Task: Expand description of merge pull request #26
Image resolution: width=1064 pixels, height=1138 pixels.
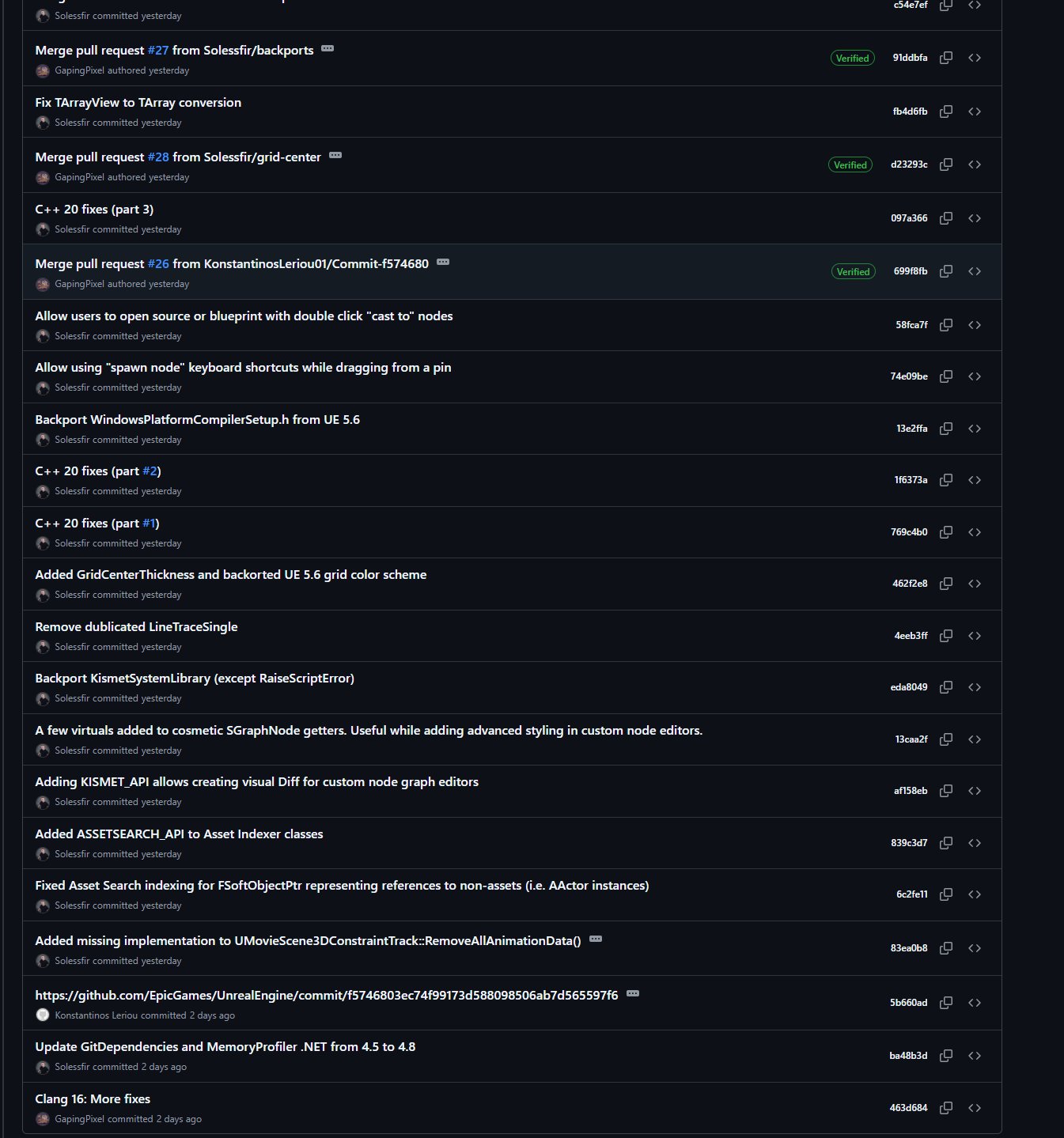Action: 443,263
